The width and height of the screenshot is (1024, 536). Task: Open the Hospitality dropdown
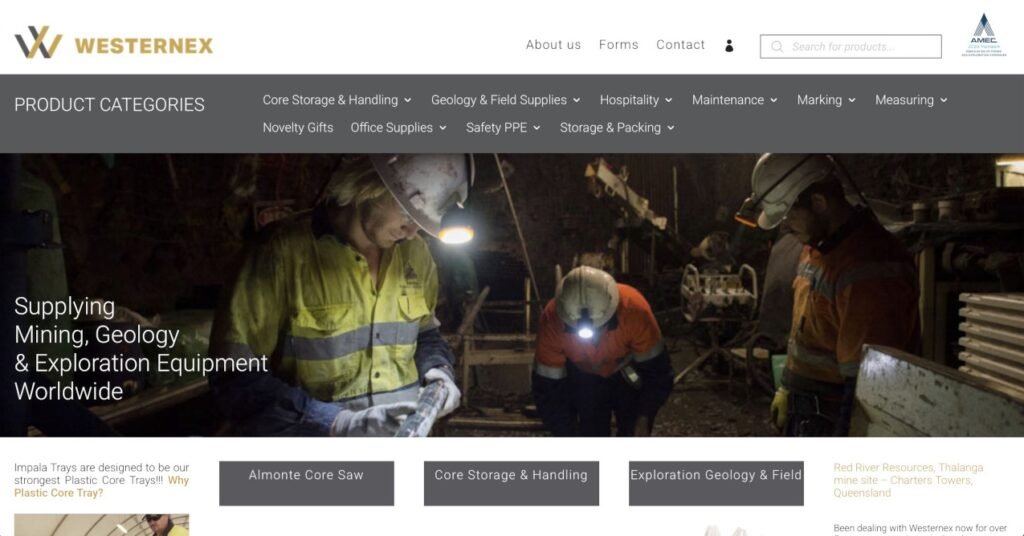(x=635, y=100)
